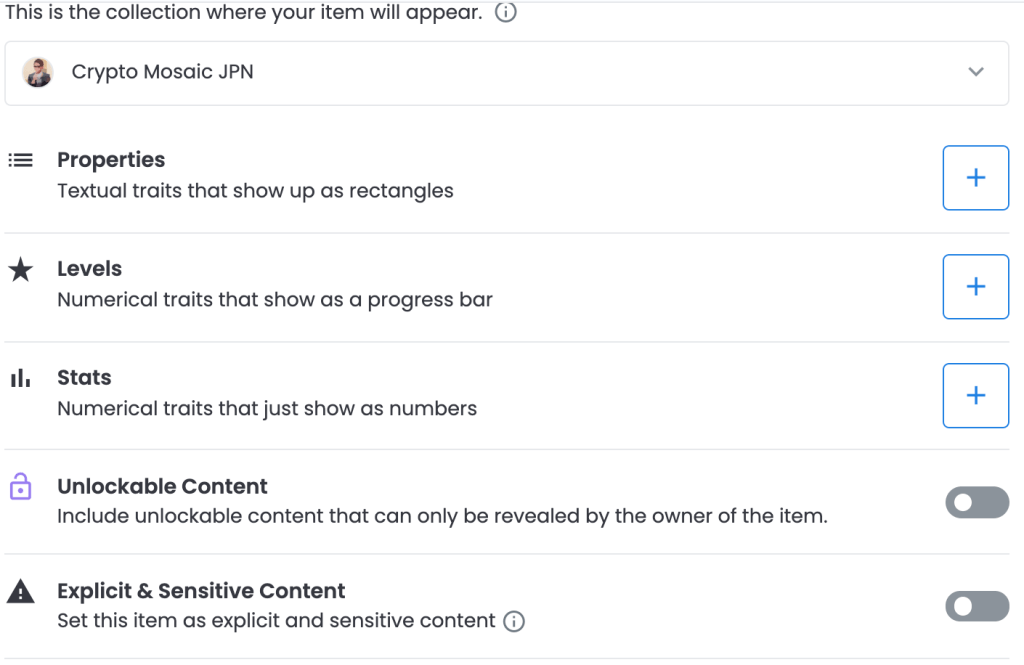The width and height of the screenshot is (1024, 665).
Task: Add a new level with plus button
Action: click(975, 287)
